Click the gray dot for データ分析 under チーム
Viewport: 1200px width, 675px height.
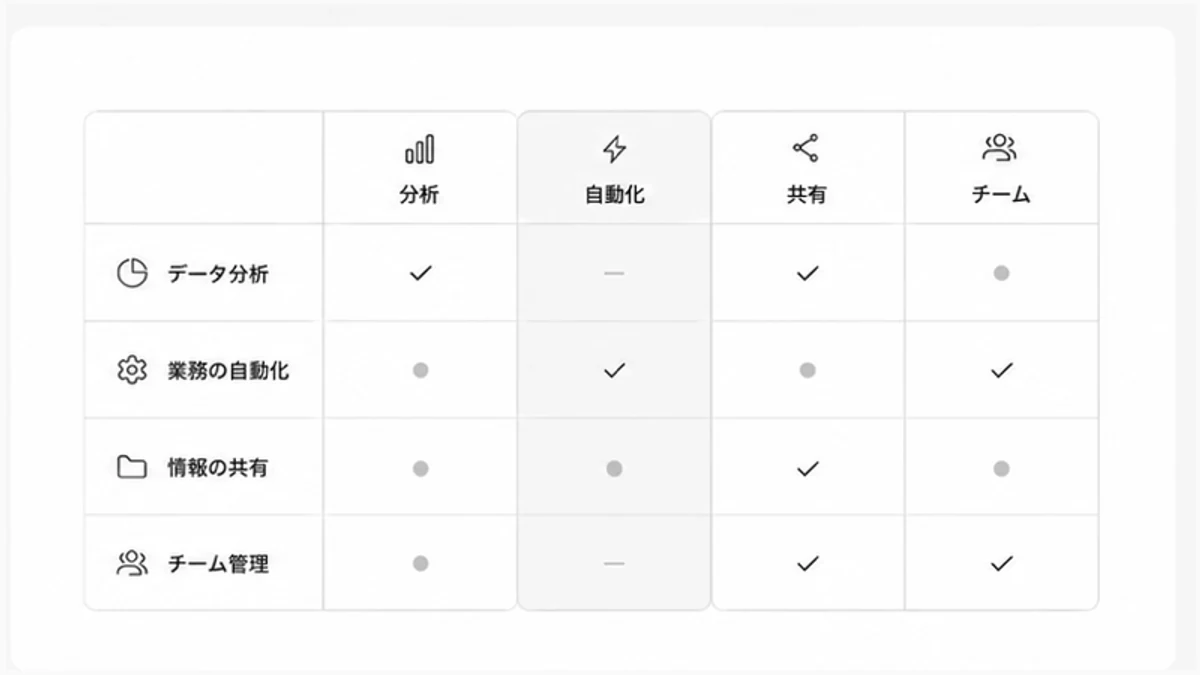point(1000,273)
